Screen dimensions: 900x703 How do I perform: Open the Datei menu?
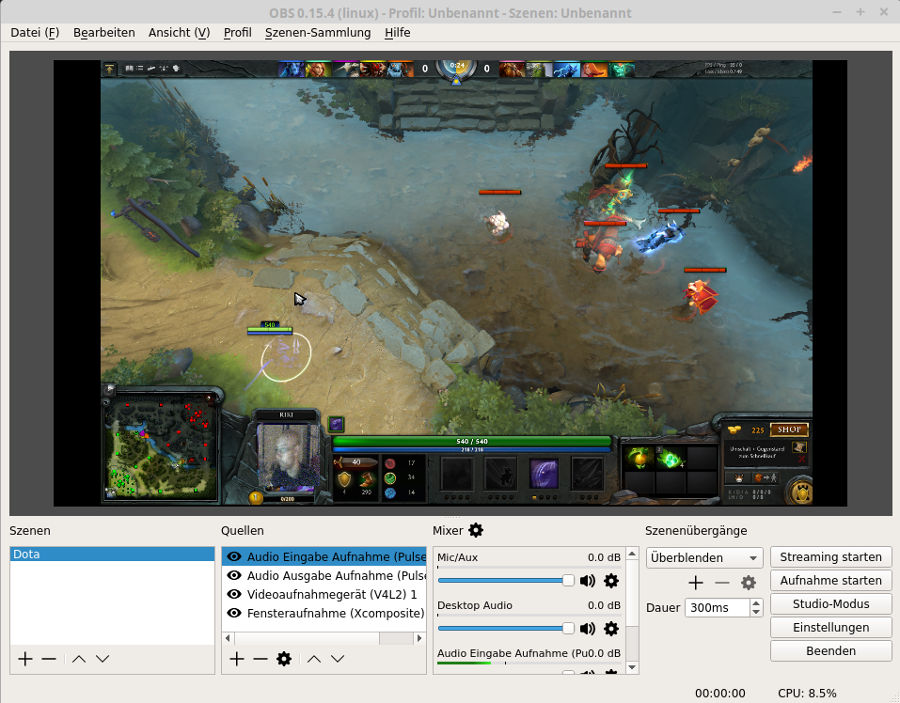[35, 33]
